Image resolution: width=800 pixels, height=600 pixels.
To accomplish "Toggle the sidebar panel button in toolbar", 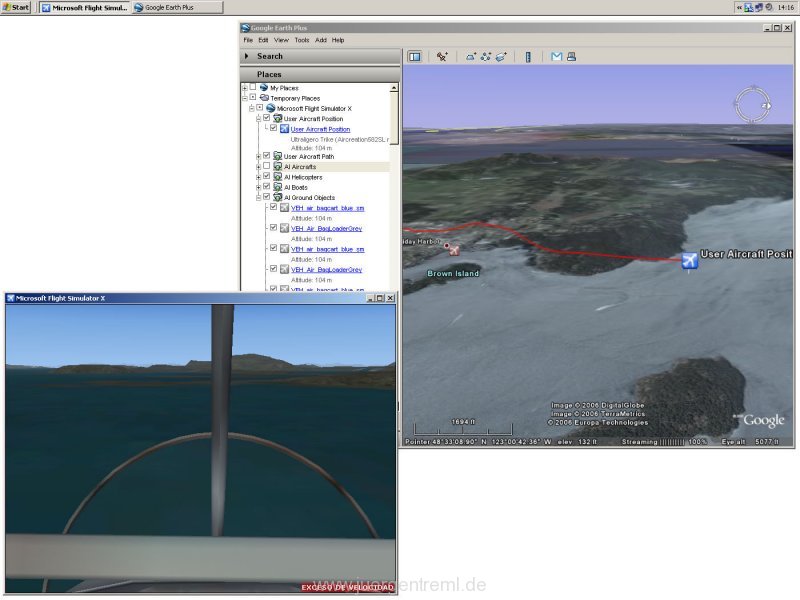I will tap(415, 57).
